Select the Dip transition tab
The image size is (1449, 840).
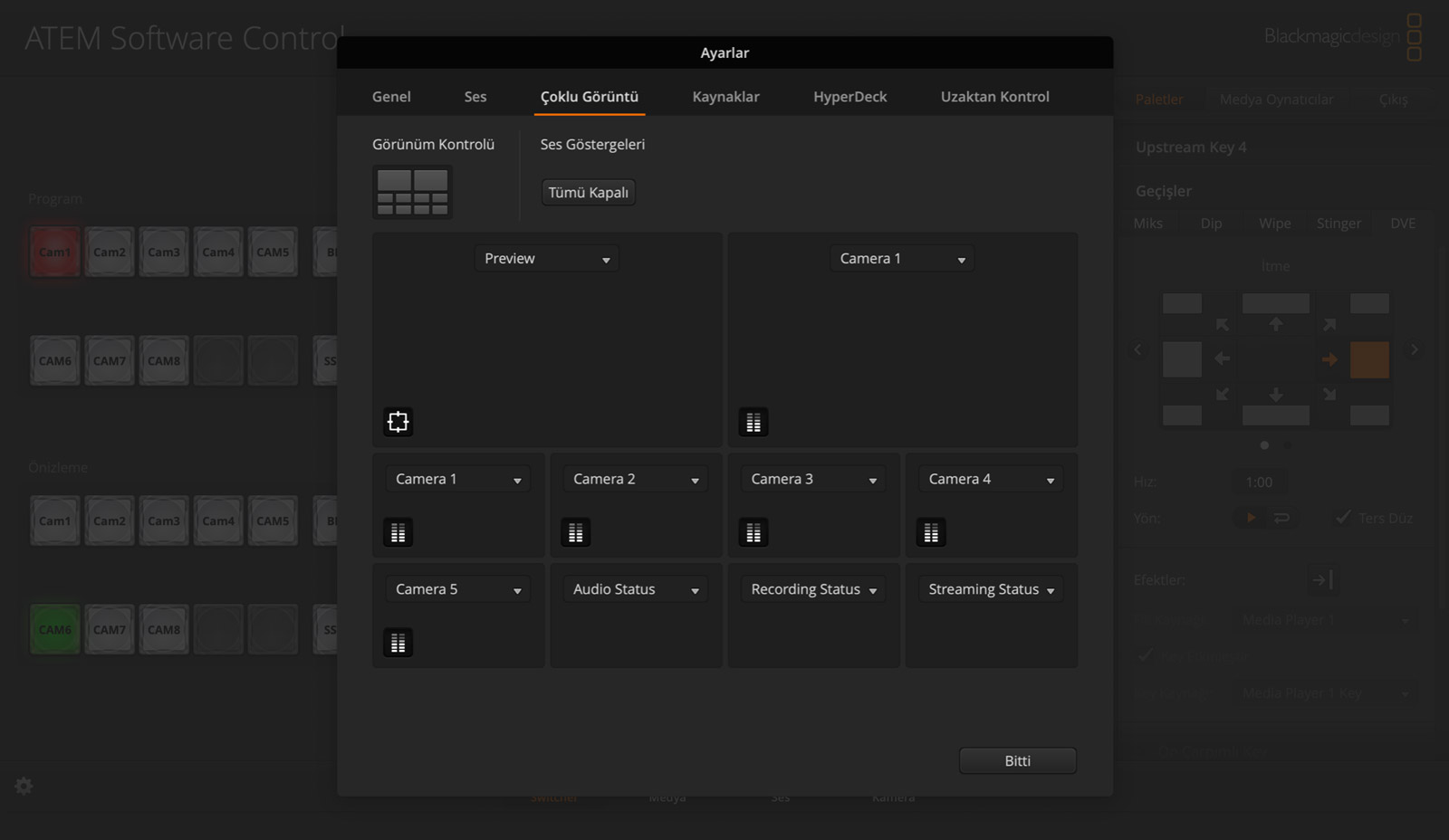tap(1211, 224)
